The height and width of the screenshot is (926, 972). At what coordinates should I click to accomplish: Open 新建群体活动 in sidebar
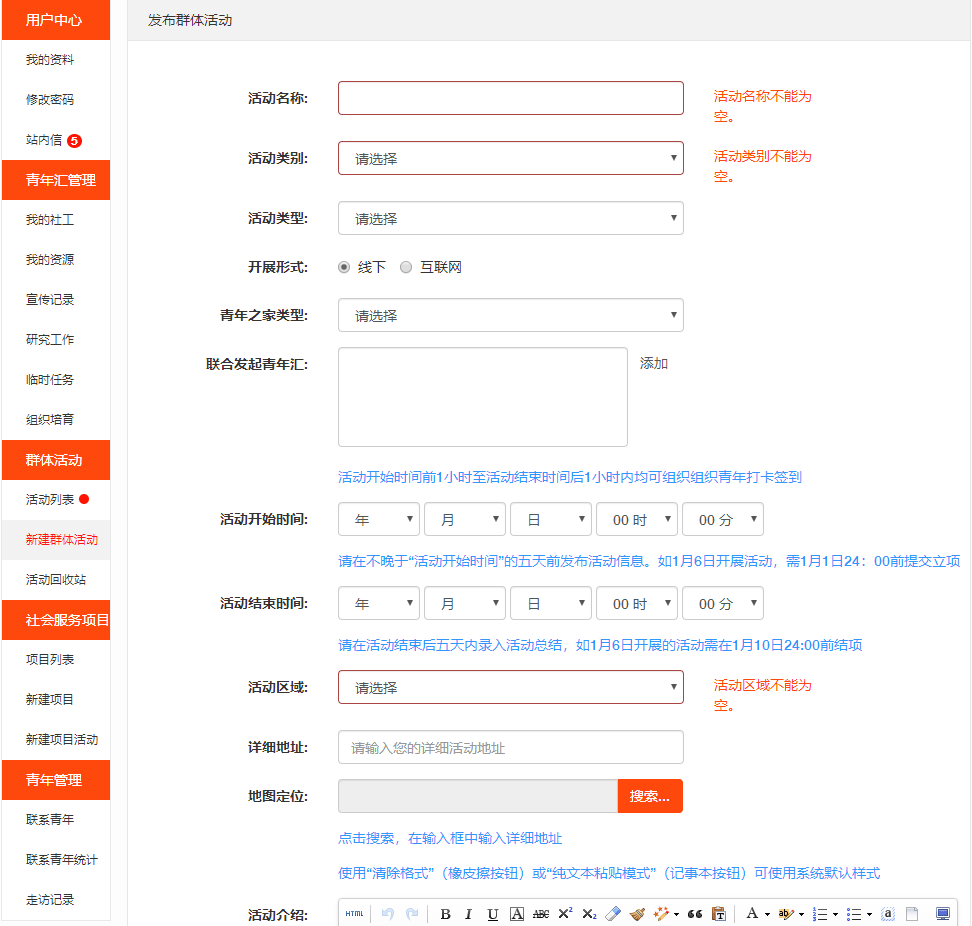[61, 540]
